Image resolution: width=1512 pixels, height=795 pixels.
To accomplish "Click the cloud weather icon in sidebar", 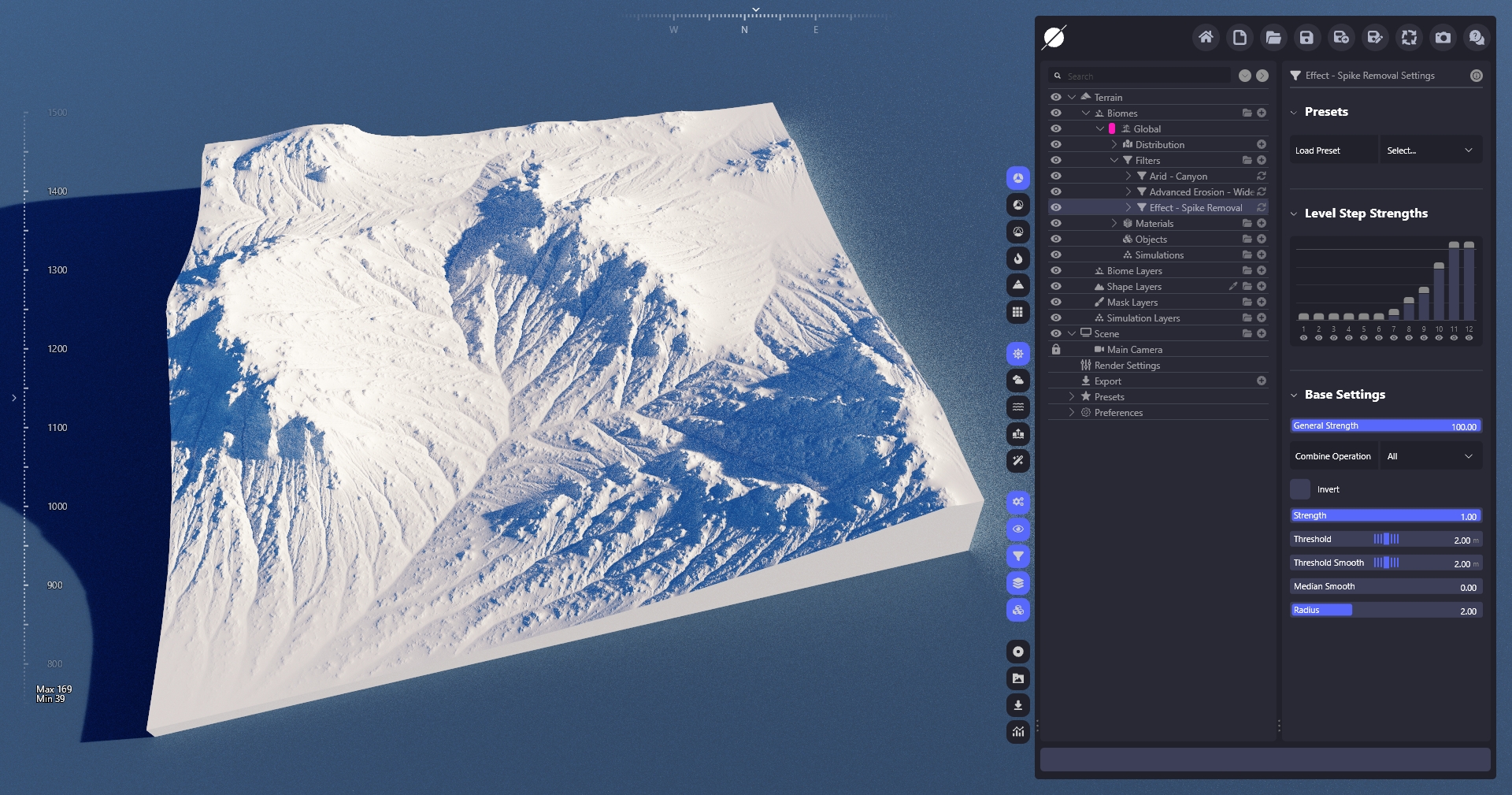I will pos(1018,381).
